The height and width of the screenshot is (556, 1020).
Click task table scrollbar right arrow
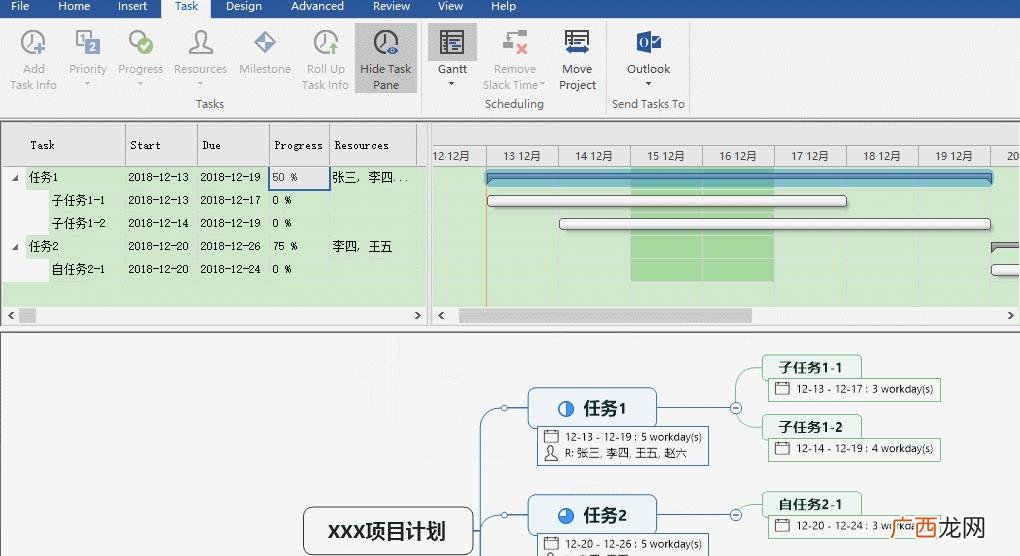[418, 315]
